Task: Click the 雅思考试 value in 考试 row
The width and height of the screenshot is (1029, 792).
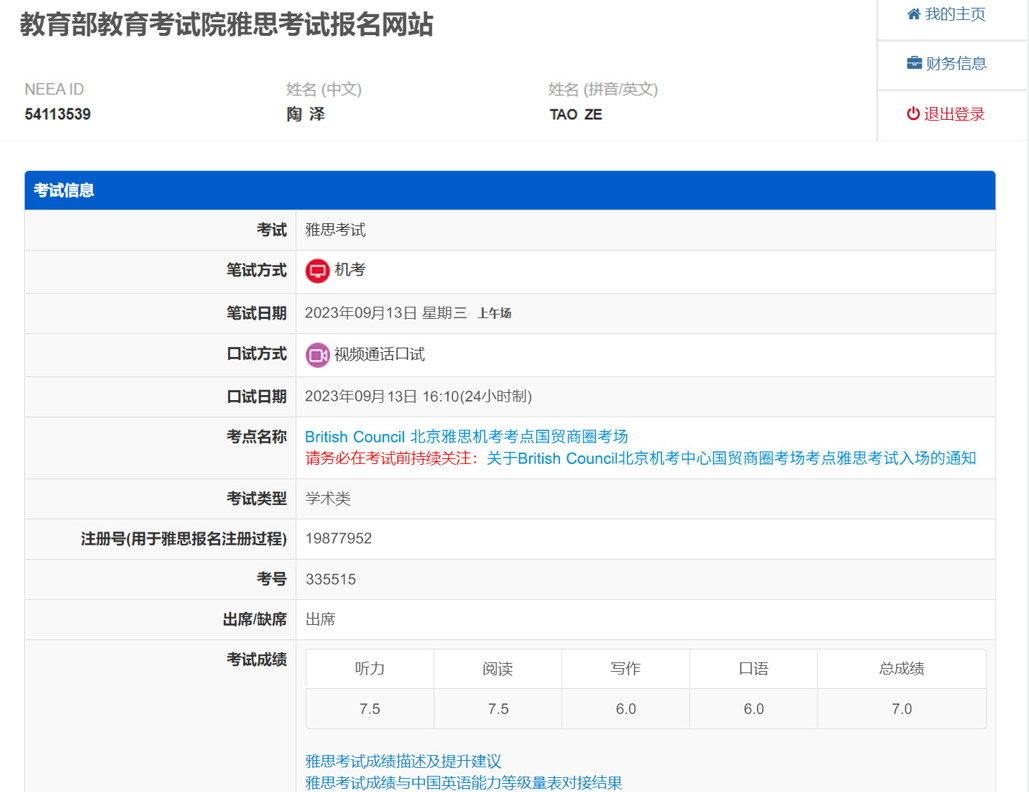Action: click(335, 230)
